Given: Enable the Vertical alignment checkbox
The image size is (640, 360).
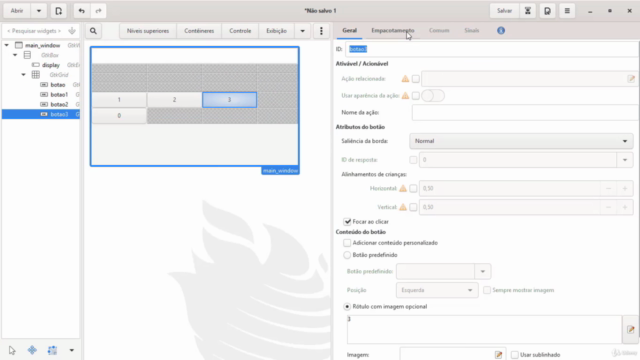Looking at the screenshot, I should coord(413,207).
